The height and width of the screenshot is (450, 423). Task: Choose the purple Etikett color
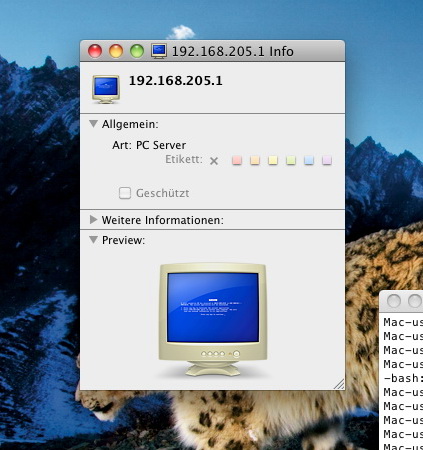coord(327,160)
